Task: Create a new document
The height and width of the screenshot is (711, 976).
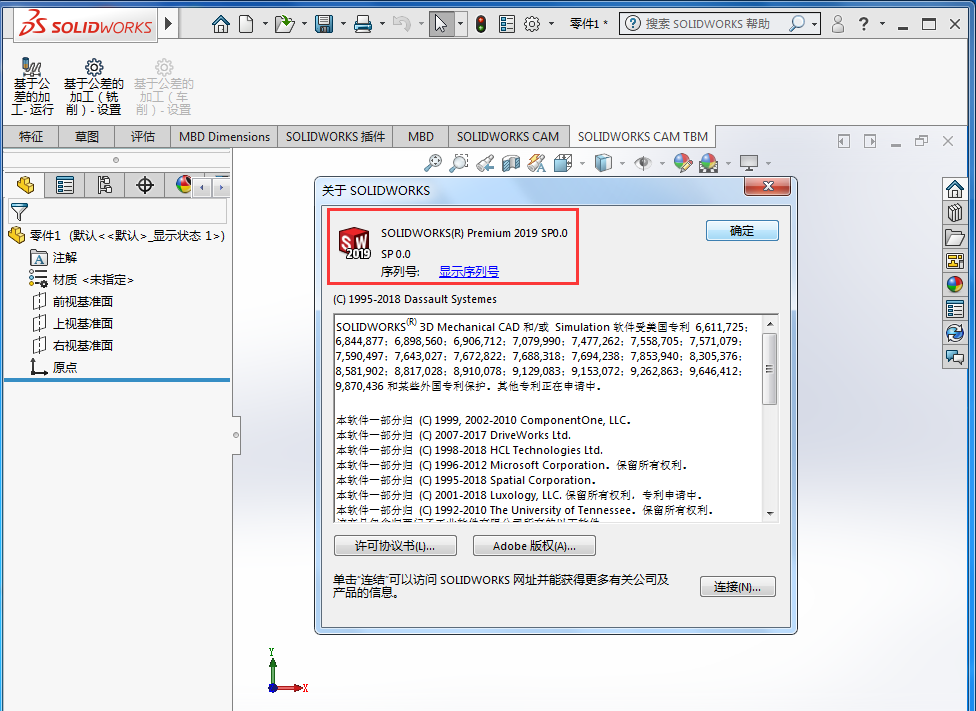Action: coord(246,24)
